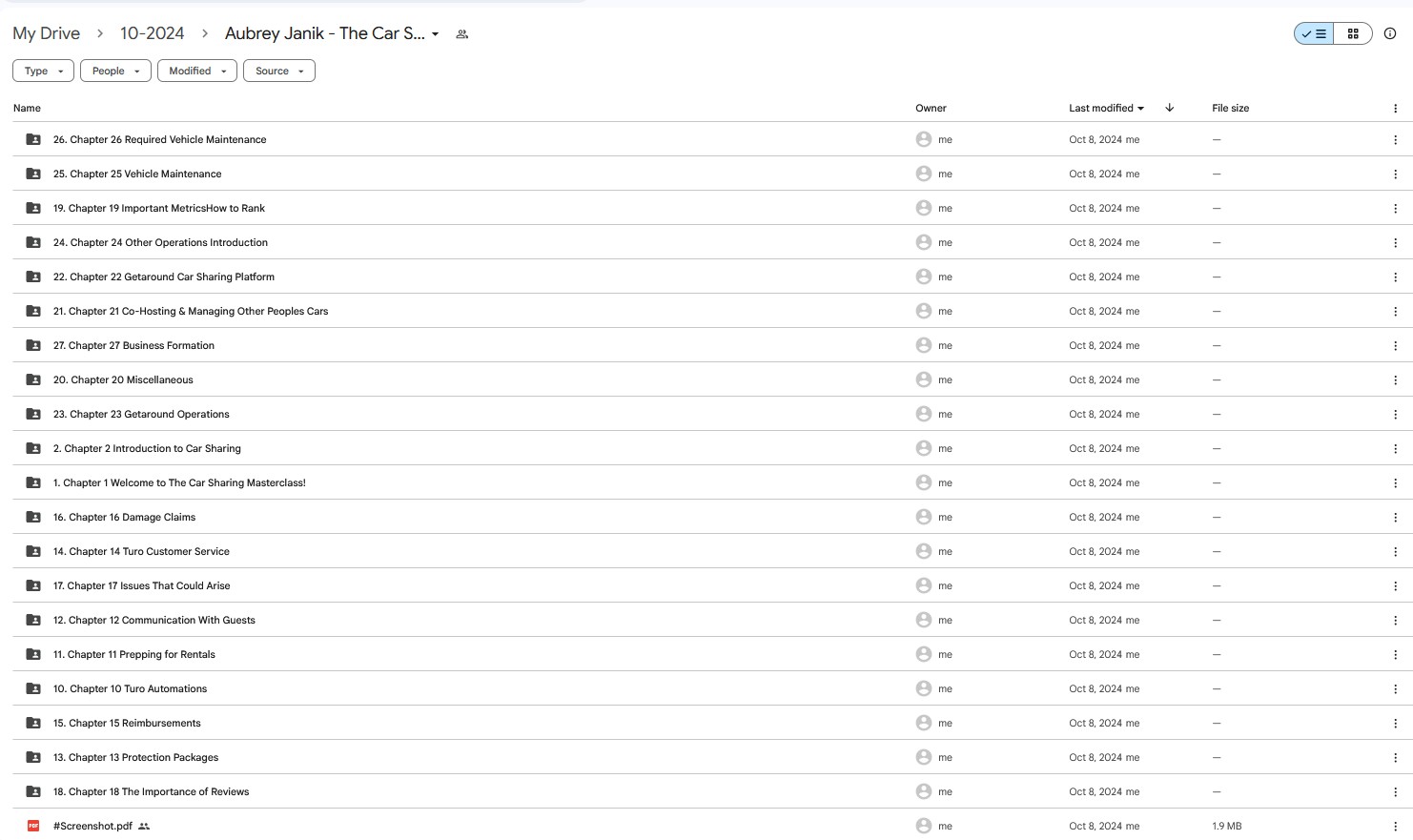Screen dimensions: 1413x840
Task: Go to My Drive breadcrumb
Action: (47, 33)
